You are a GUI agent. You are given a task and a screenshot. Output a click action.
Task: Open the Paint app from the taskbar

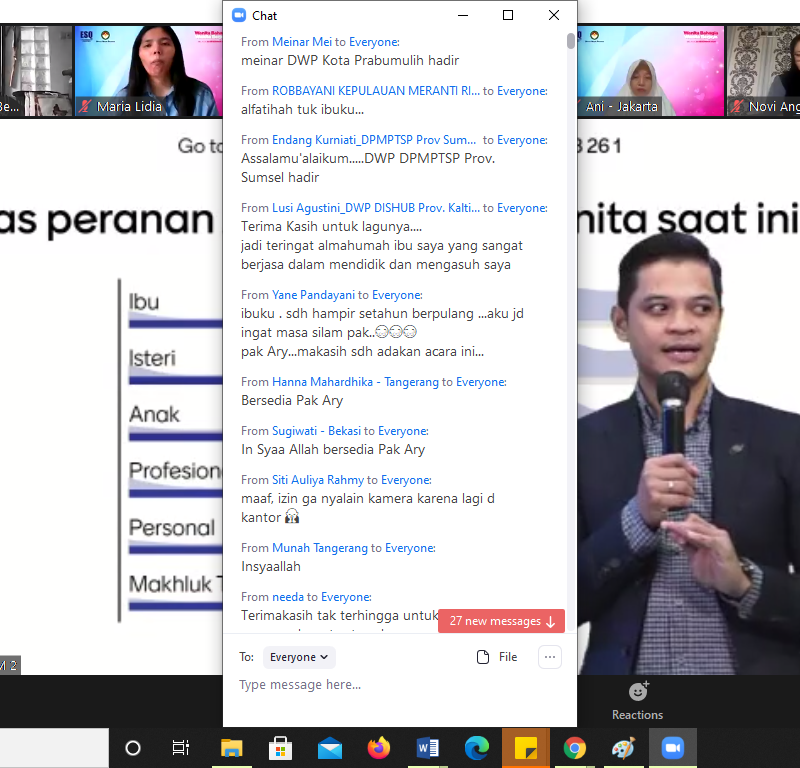point(623,748)
